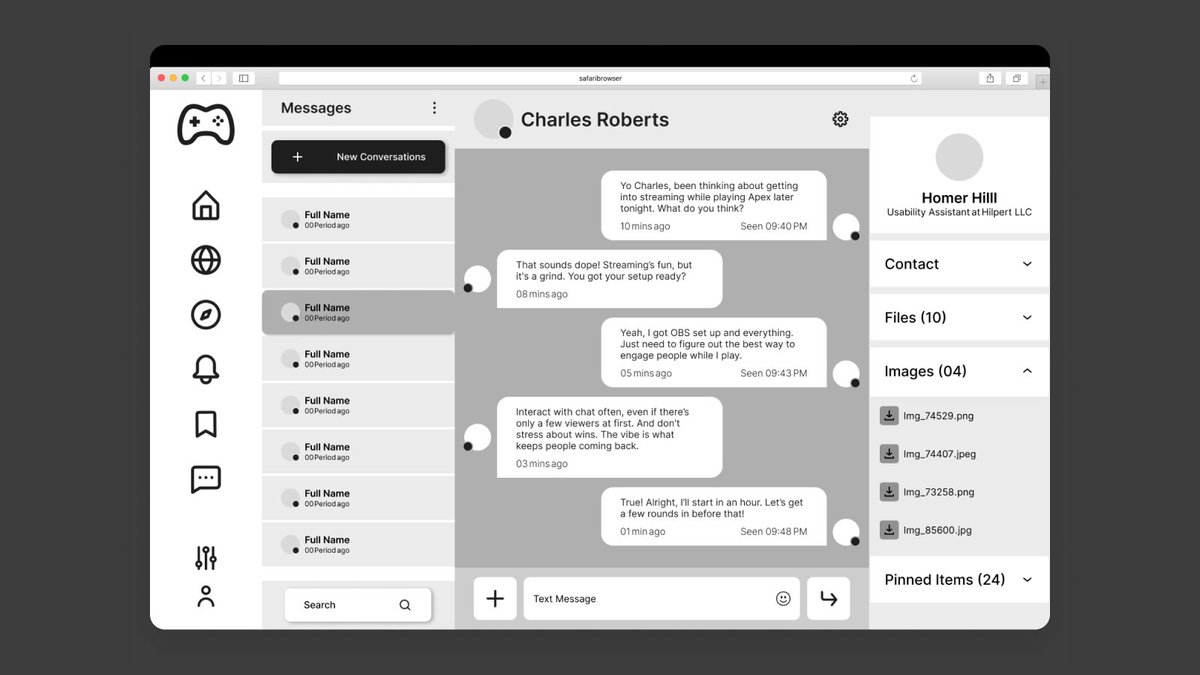Select the Compass/Explore icon

coord(205,314)
